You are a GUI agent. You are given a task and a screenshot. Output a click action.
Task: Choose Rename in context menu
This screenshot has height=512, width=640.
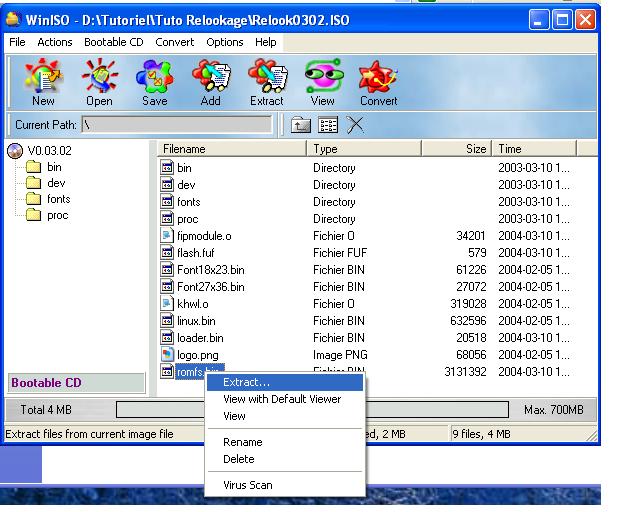285,442
